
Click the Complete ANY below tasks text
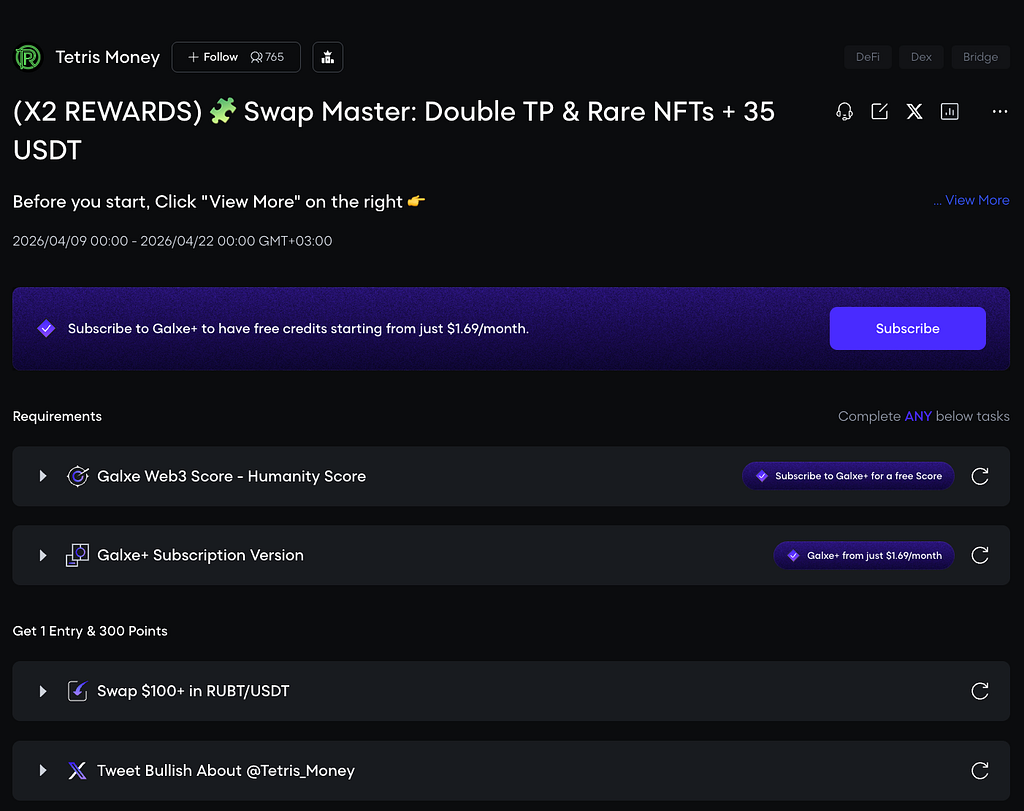pyautogui.click(x=923, y=416)
